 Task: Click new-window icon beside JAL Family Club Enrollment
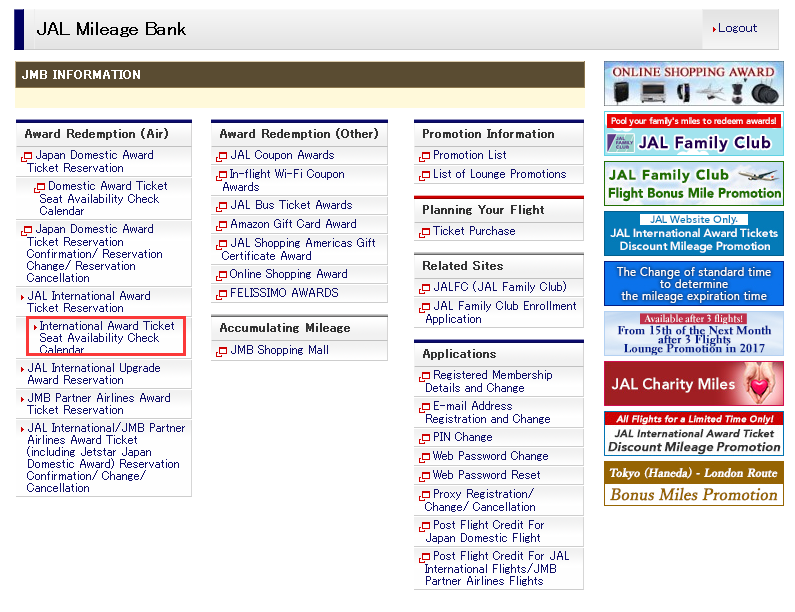pyautogui.click(x=424, y=308)
